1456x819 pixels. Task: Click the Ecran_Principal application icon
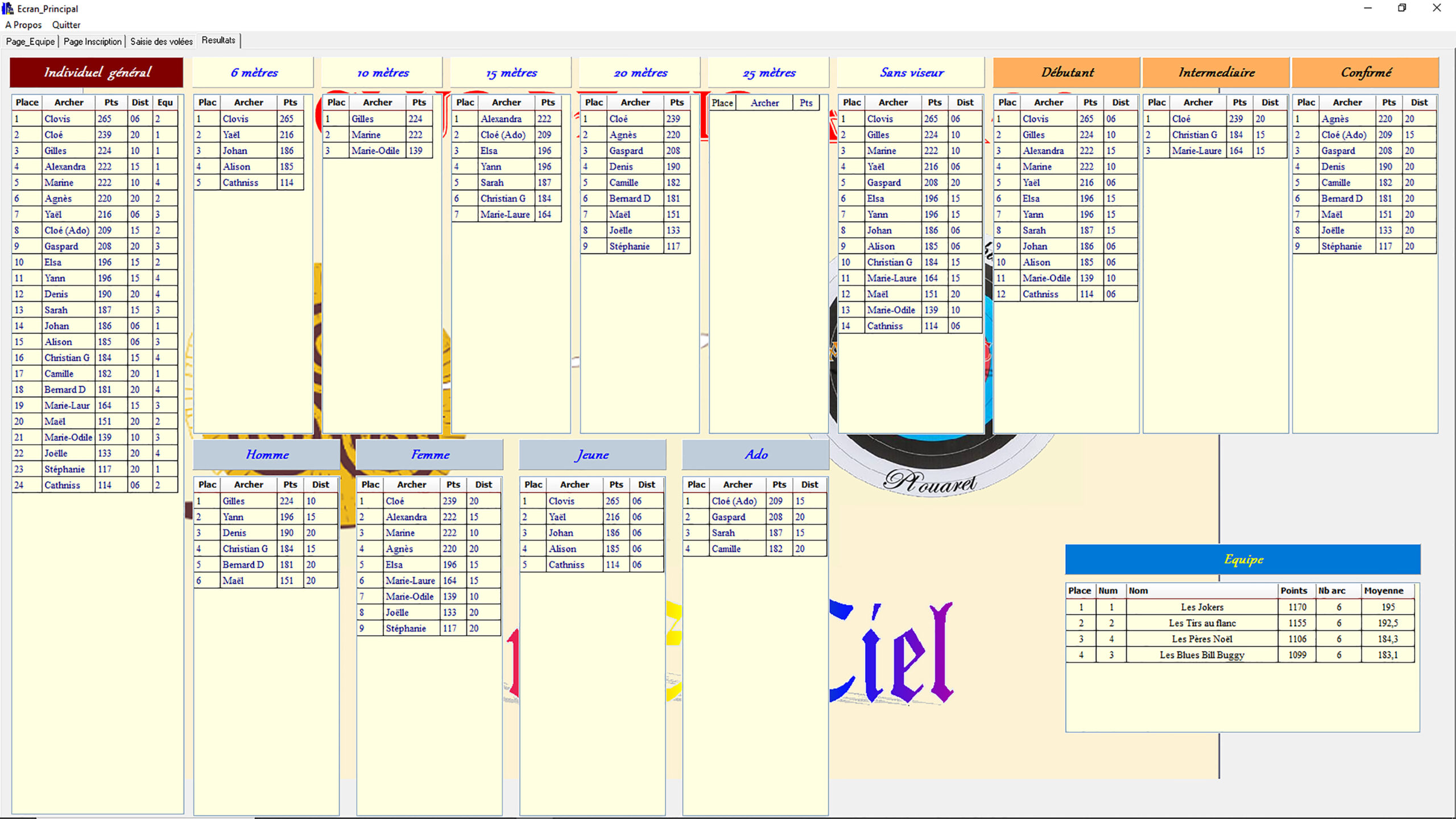[7, 8]
